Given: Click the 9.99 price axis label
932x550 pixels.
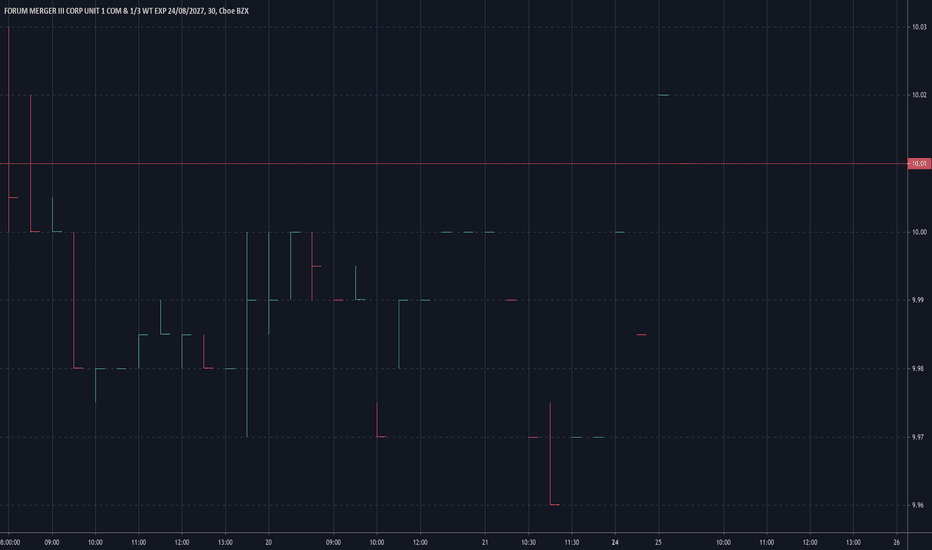Looking at the screenshot, I should point(918,300).
